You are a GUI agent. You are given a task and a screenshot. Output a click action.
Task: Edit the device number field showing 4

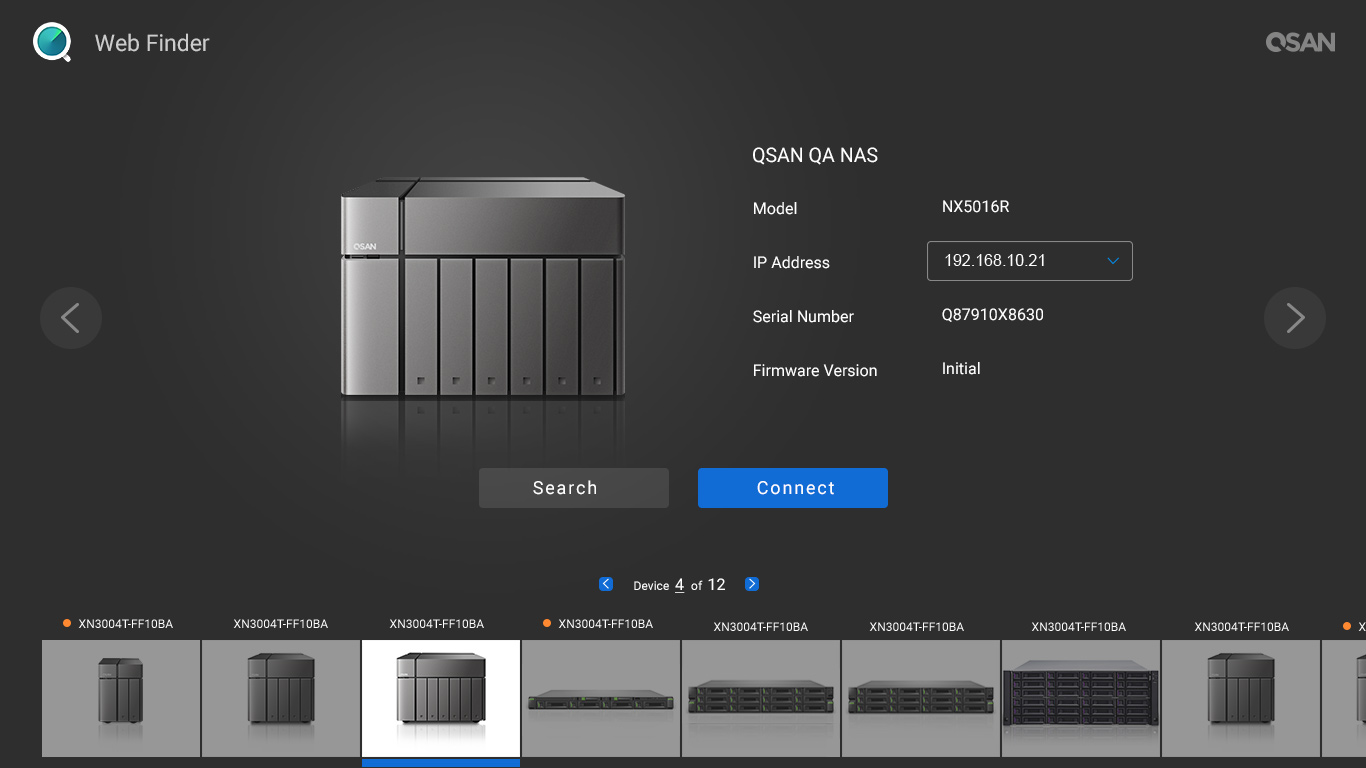pyautogui.click(x=680, y=585)
